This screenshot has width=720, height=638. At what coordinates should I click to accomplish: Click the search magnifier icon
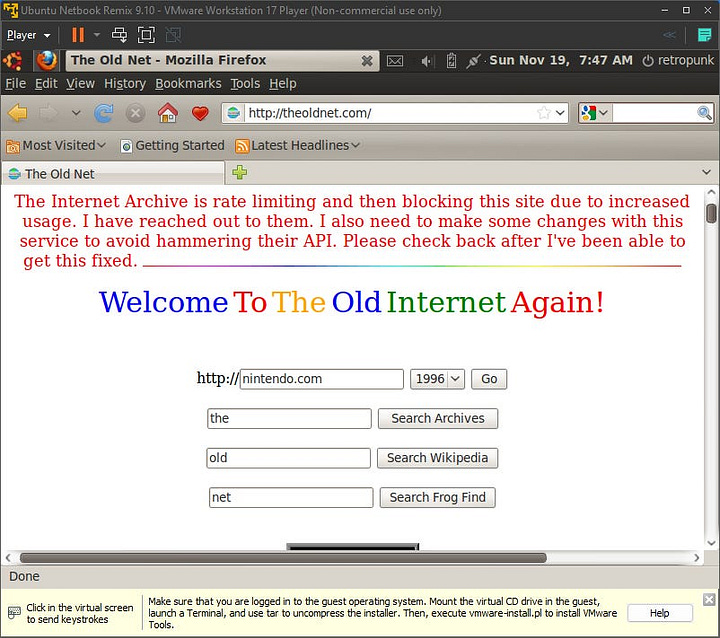[704, 113]
